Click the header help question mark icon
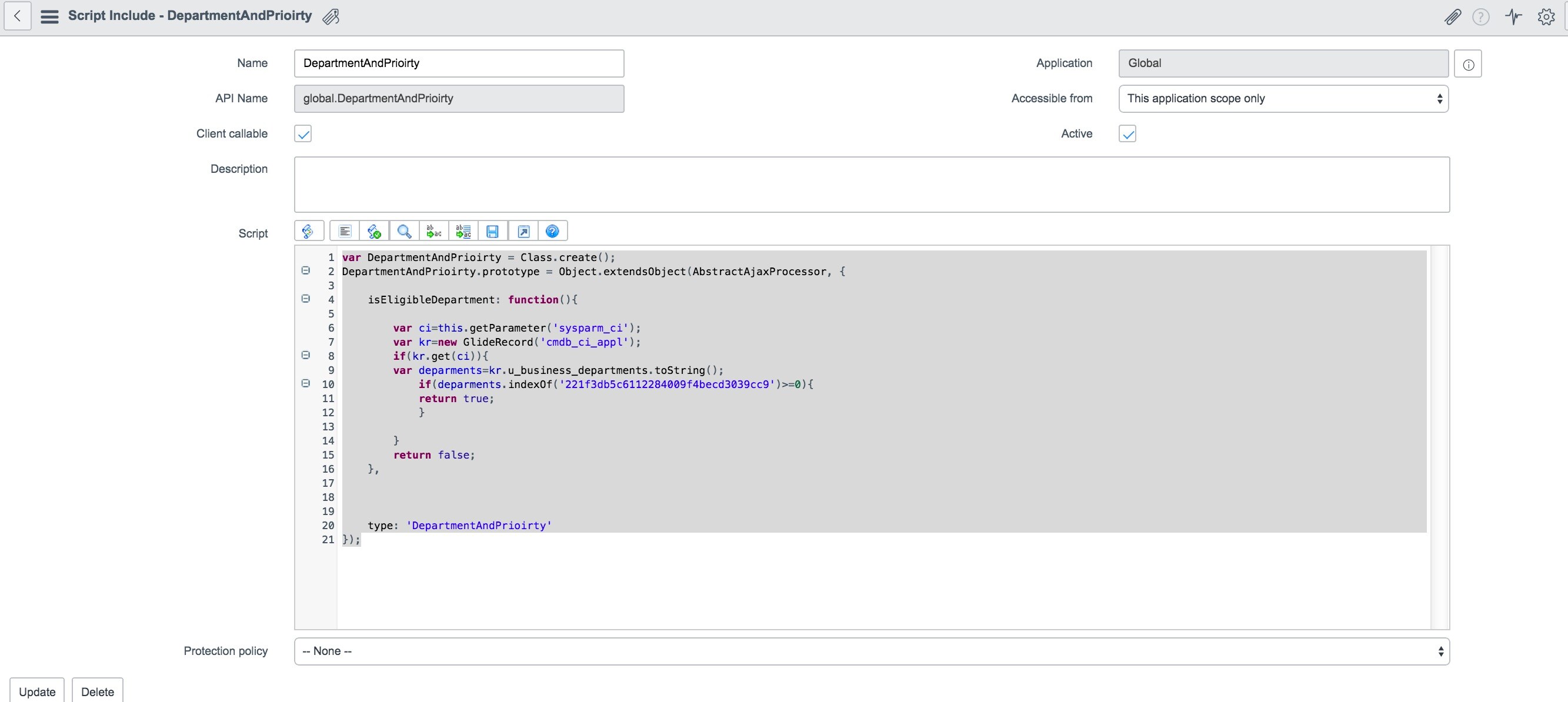The height and width of the screenshot is (702, 1568). [1480, 16]
